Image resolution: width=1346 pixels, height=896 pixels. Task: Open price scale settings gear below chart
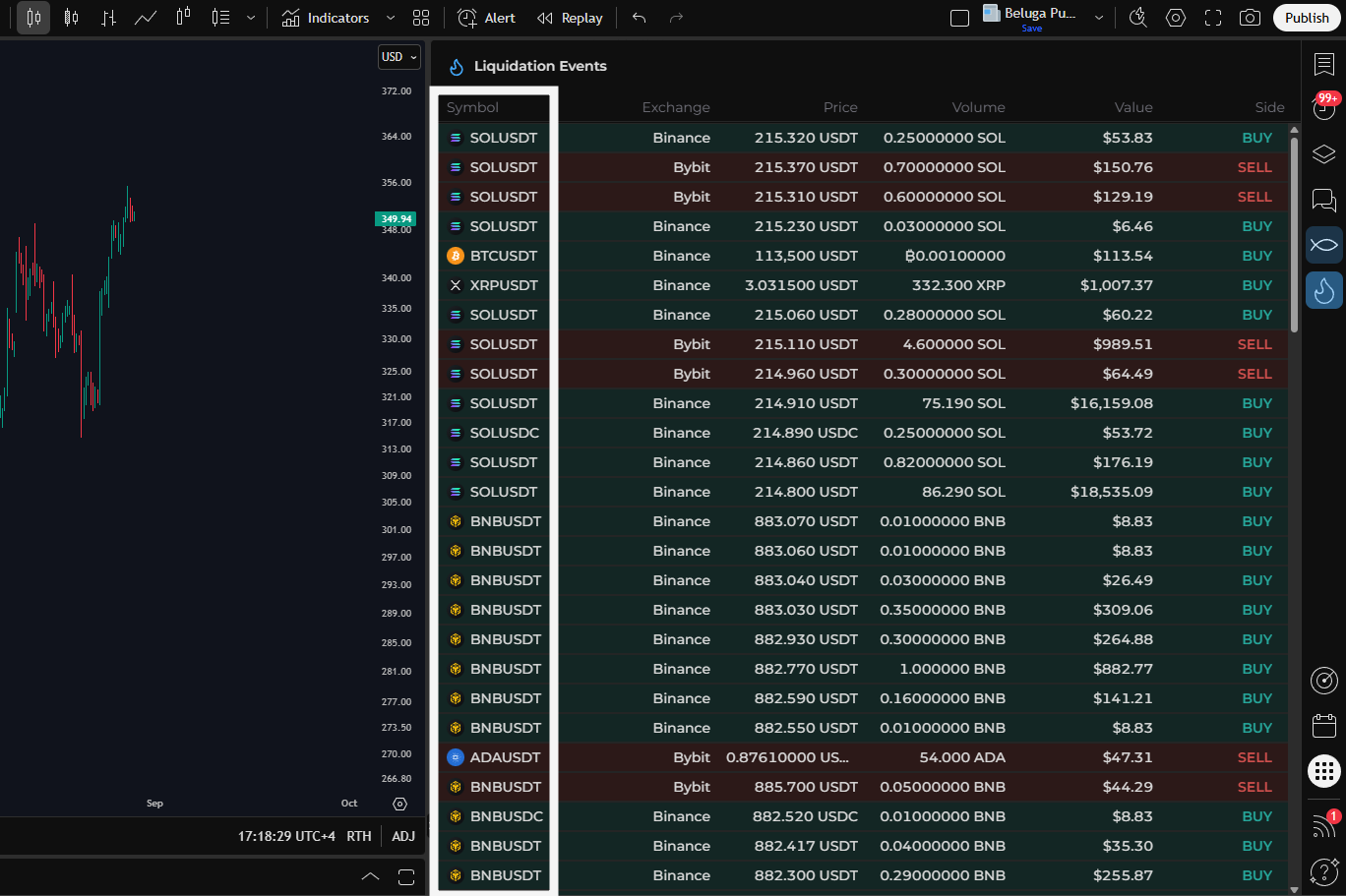click(399, 804)
